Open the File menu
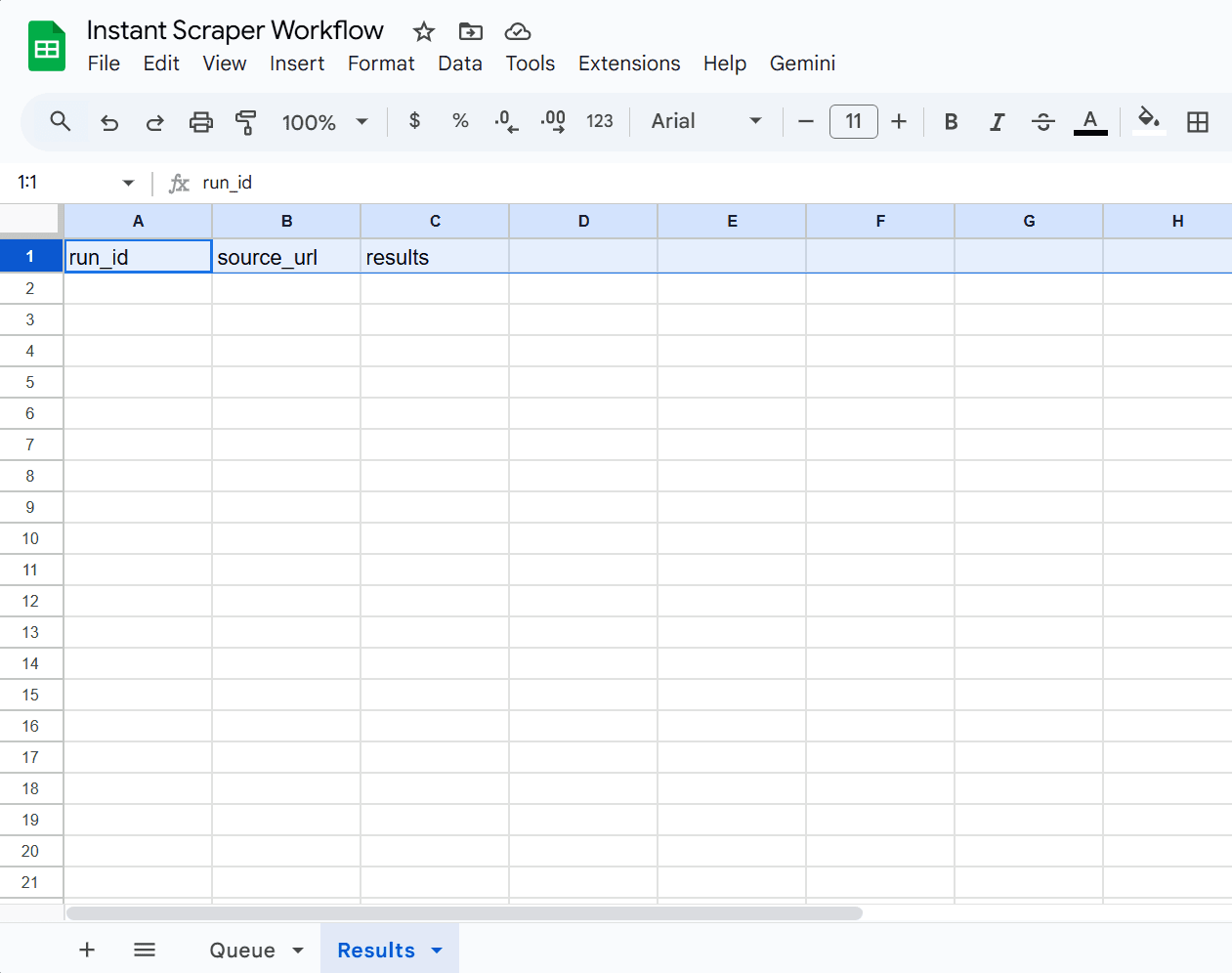The width and height of the screenshot is (1232, 973). click(104, 63)
